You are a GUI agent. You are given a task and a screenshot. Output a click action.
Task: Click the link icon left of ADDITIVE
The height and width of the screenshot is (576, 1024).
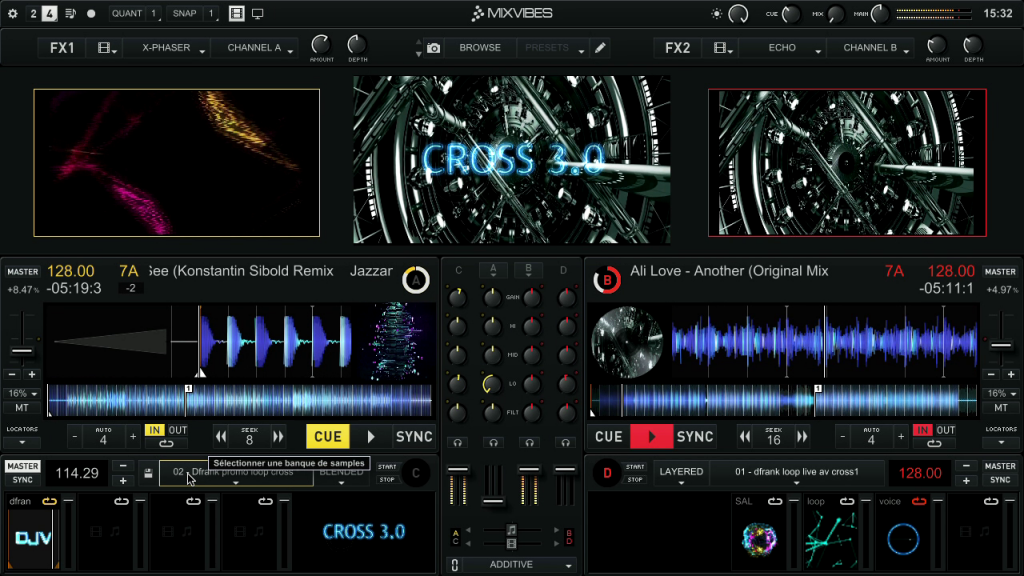click(x=455, y=565)
